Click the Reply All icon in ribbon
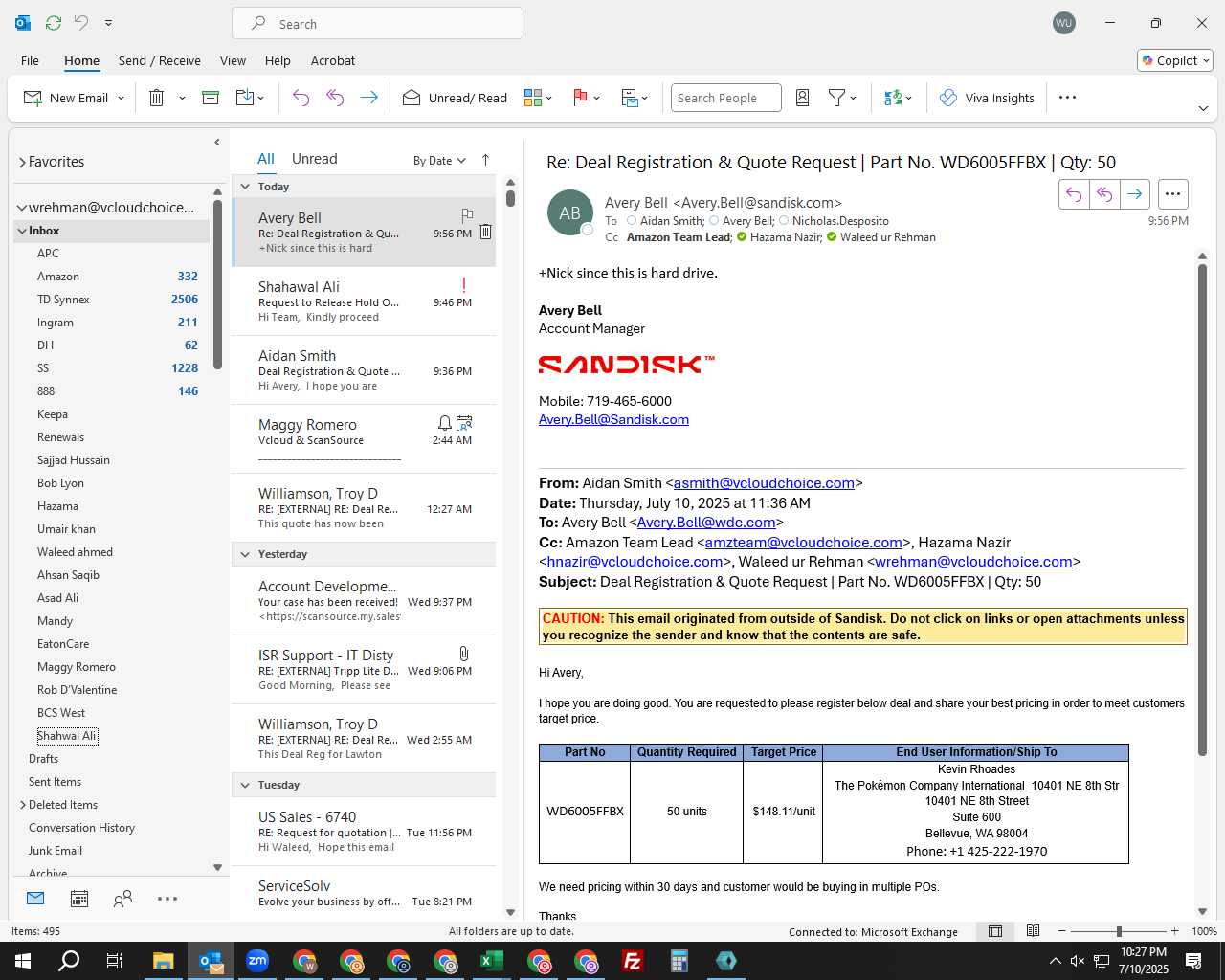 tap(335, 98)
